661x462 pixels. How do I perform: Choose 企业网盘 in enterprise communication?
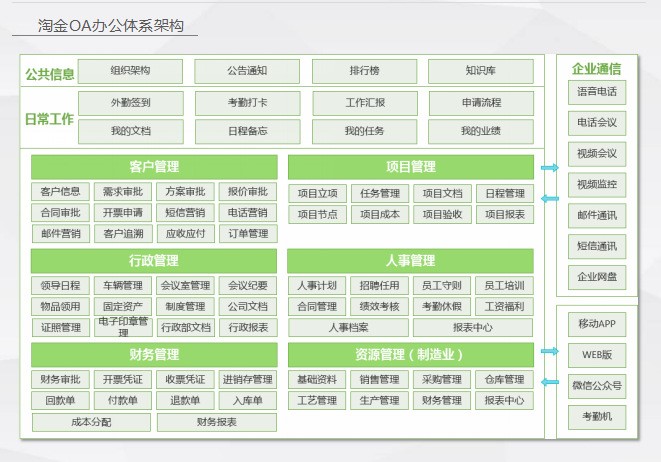tap(597, 276)
